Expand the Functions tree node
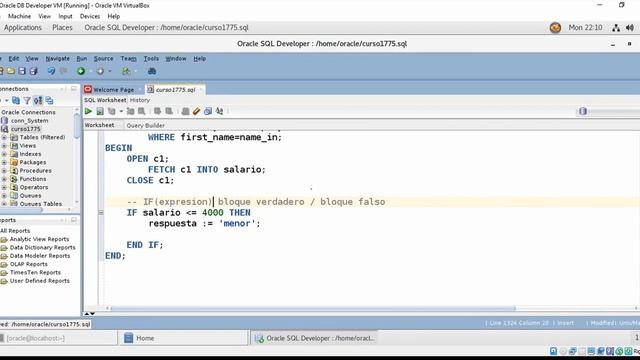The width and height of the screenshot is (640, 360). tap(4, 179)
